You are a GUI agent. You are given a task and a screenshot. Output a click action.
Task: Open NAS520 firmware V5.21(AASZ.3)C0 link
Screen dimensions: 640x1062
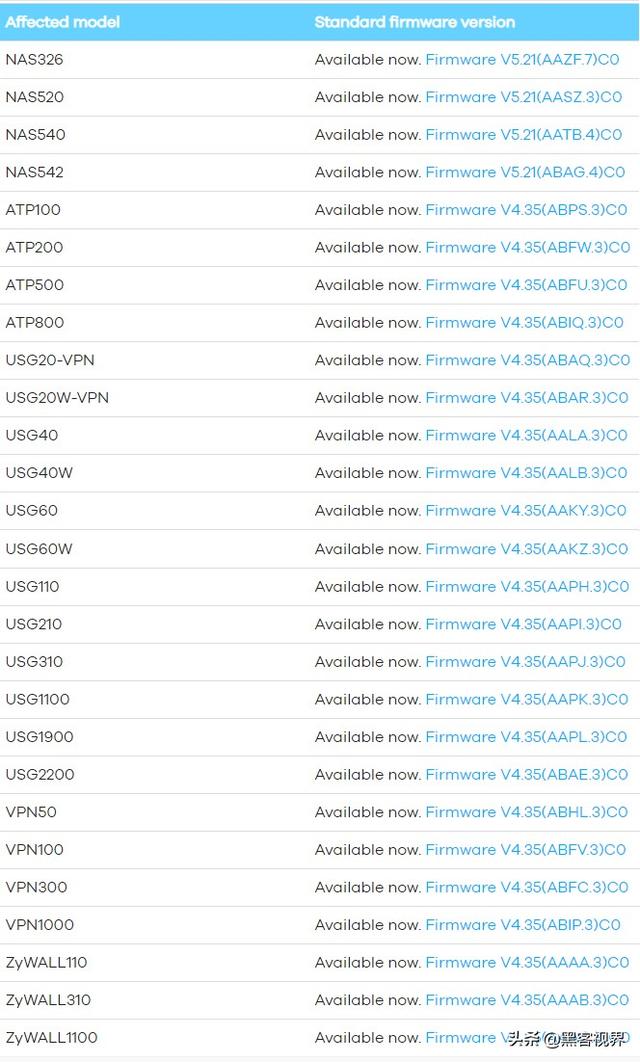click(523, 97)
